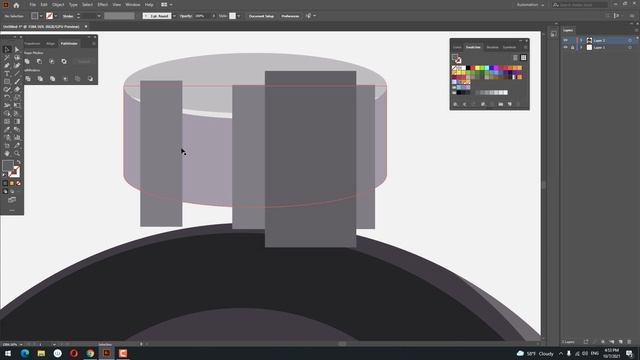Click the Opacity value field
The width and height of the screenshot is (640, 360).
202,16
